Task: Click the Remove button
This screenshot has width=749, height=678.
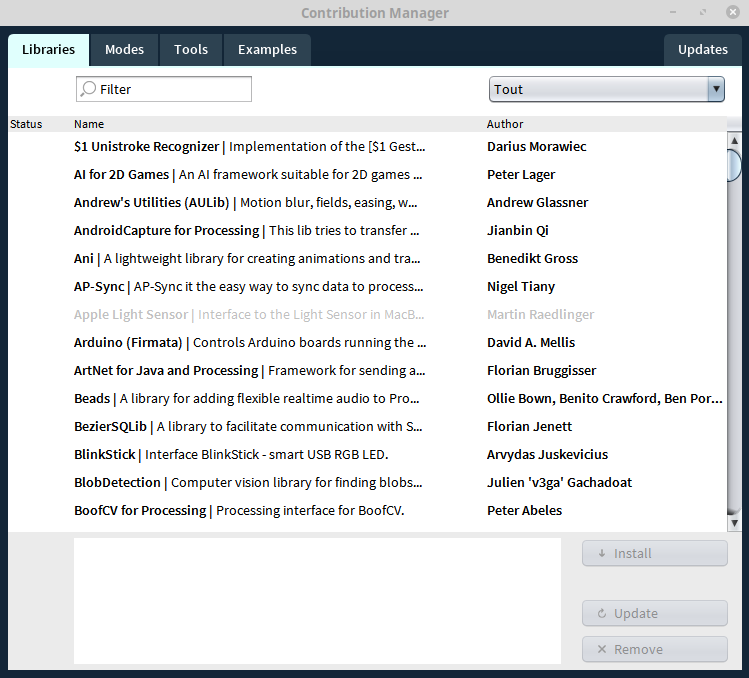Action: coord(654,649)
